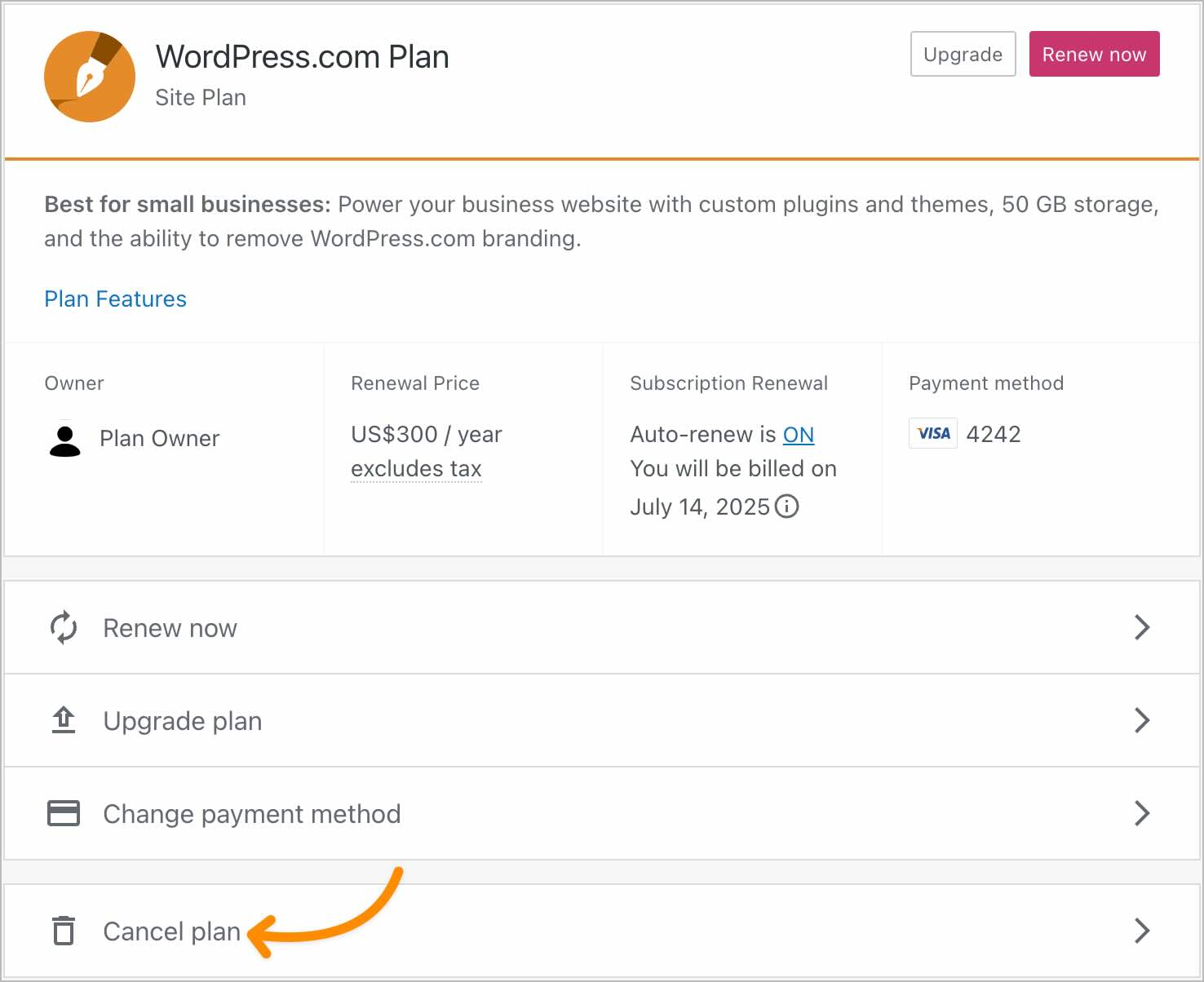Image resolution: width=1204 pixels, height=982 pixels.
Task: Expand the Renew now row chevron
Action: [x=1142, y=627]
